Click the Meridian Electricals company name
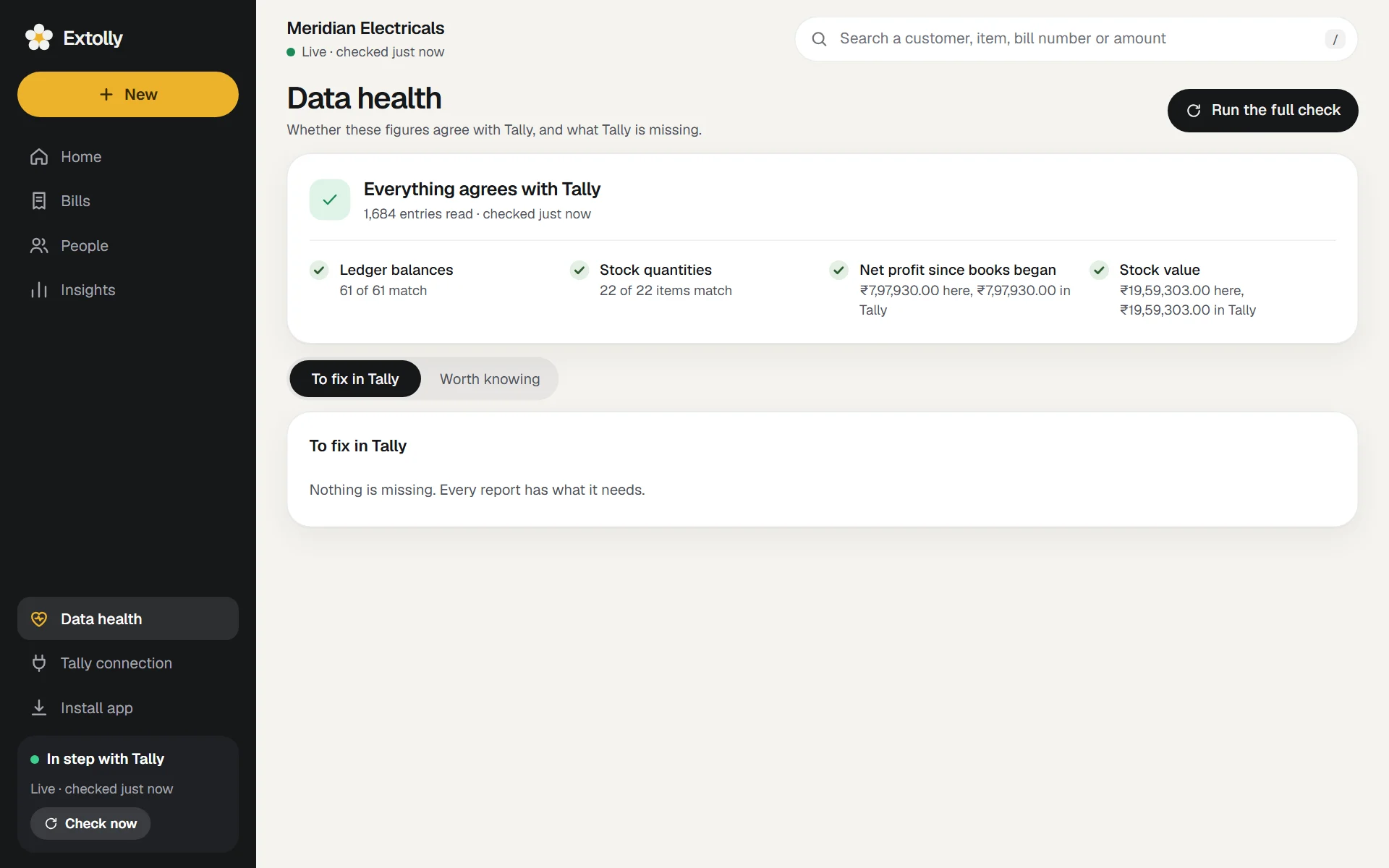The image size is (1389, 868). (365, 28)
